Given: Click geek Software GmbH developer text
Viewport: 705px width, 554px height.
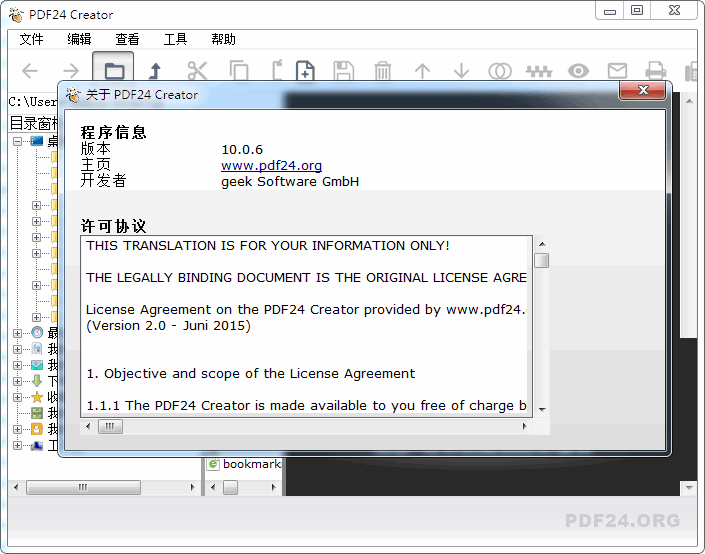Looking at the screenshot, I should tap(290, 182).
